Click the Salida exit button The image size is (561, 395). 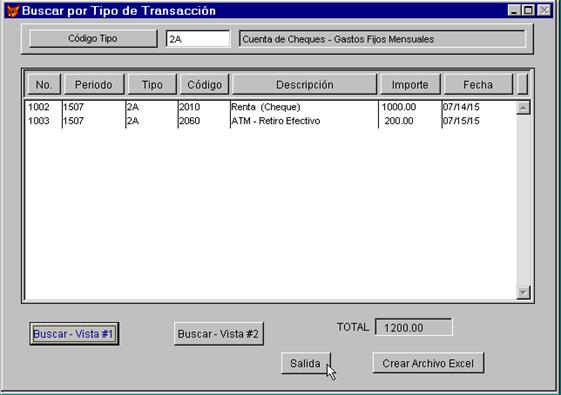pyautogui.click(x=306, y=363)
